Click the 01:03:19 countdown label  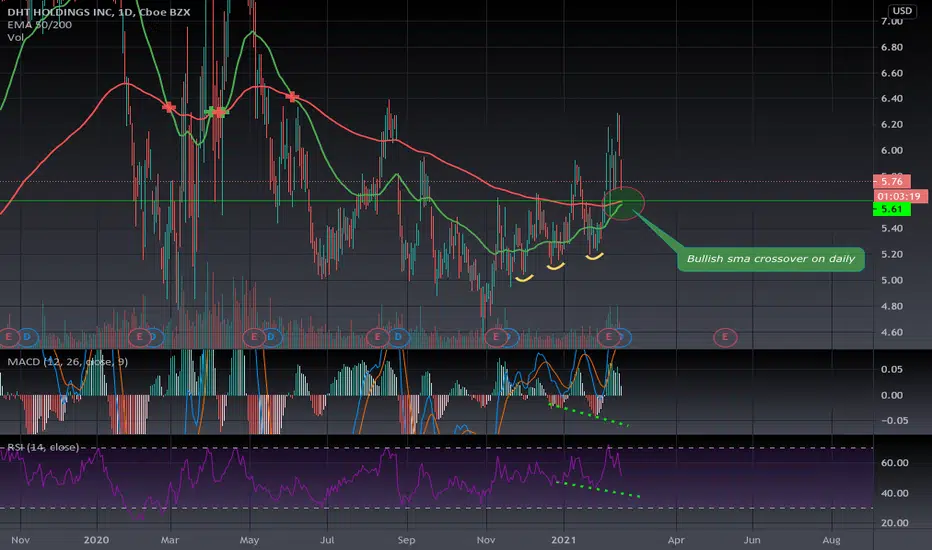(x=900, y=196)
